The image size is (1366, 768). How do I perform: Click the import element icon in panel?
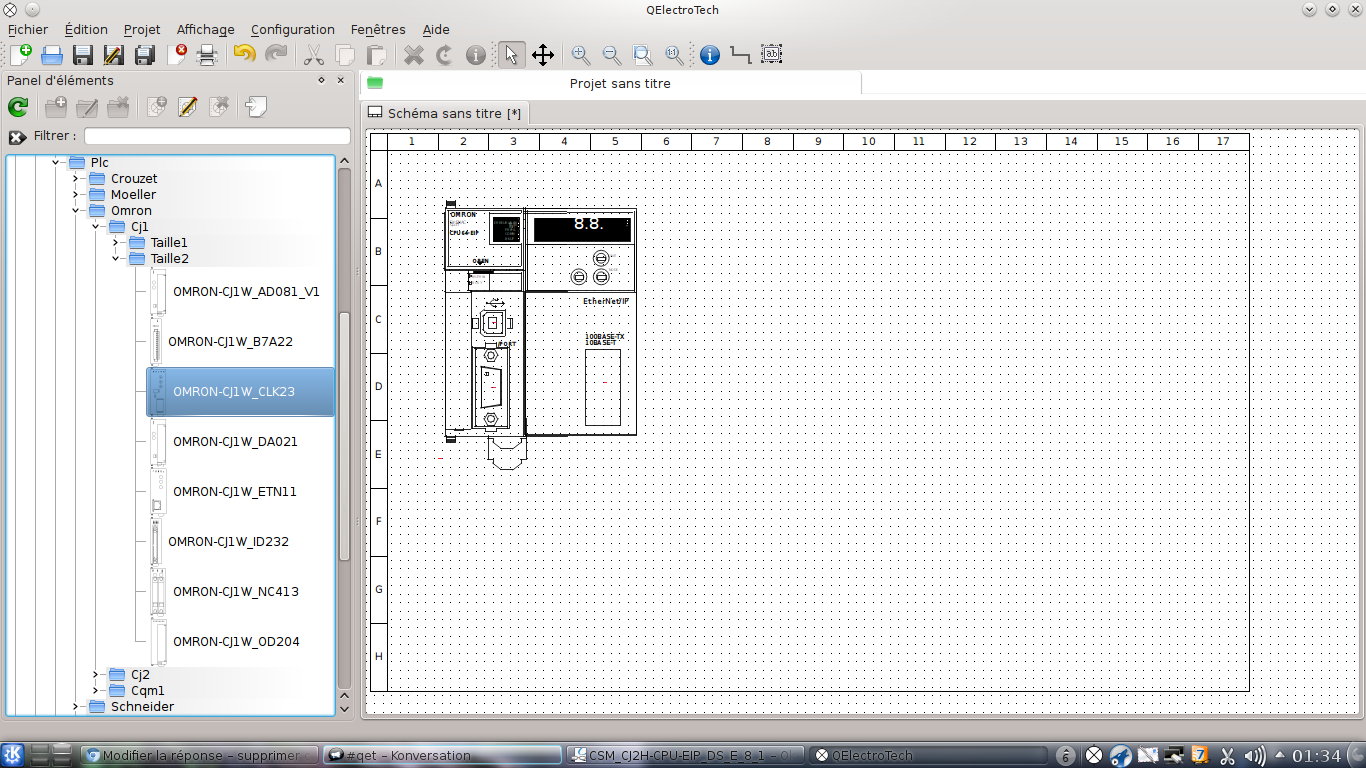pos(256,107)
